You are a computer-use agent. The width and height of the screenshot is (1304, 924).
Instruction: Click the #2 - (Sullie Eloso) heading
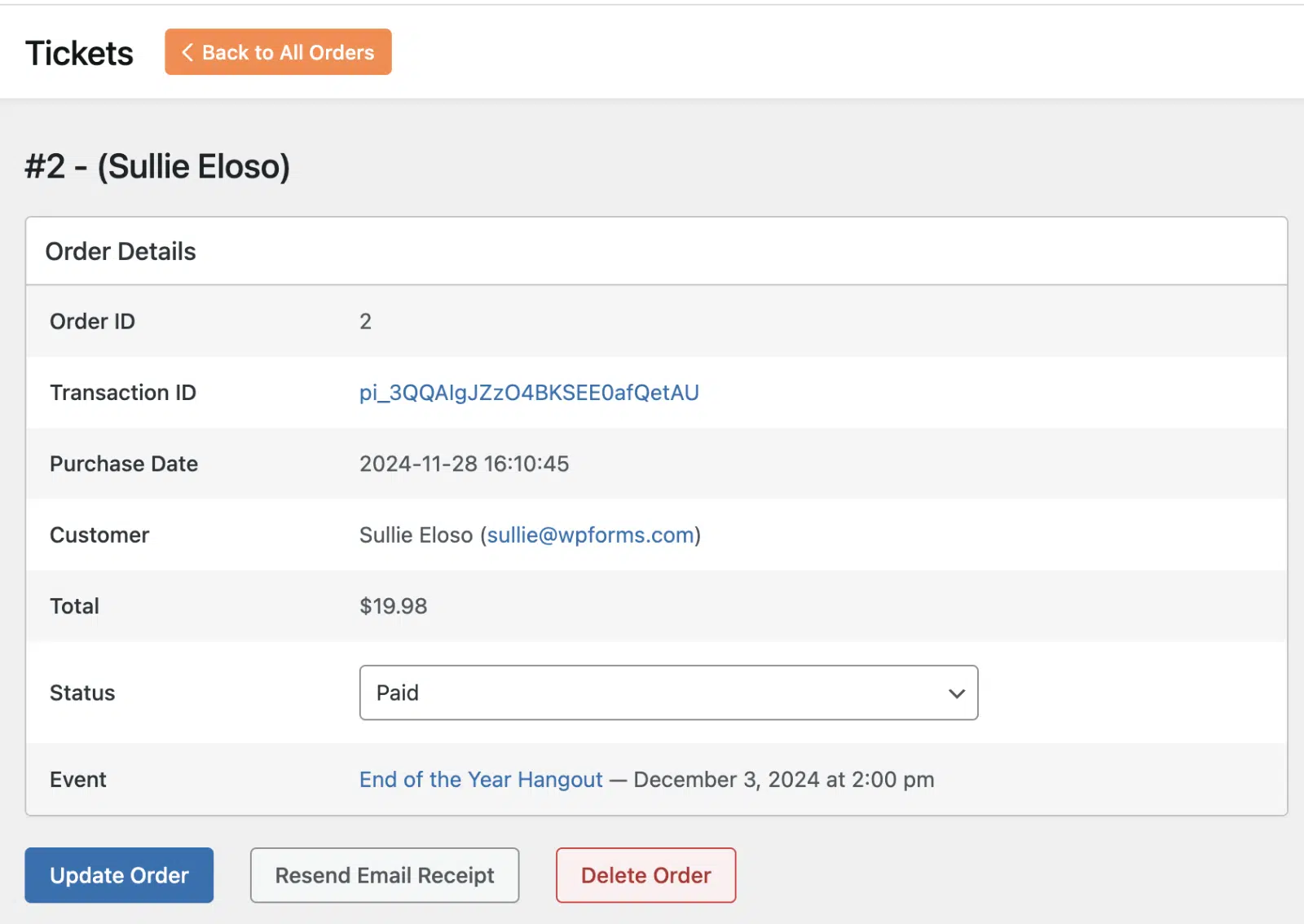click(157, 166)
